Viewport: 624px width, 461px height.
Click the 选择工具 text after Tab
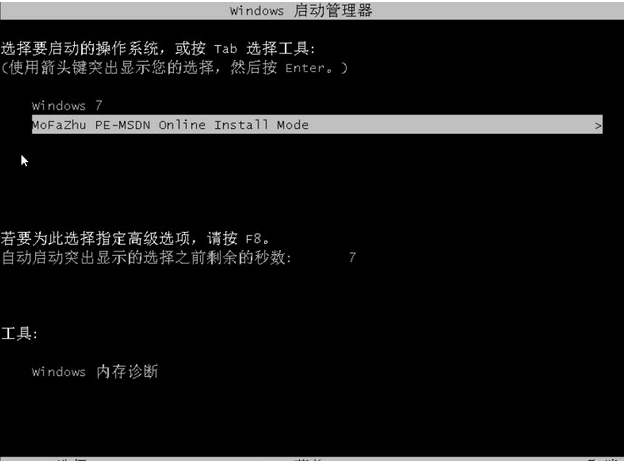pos(277,49)
